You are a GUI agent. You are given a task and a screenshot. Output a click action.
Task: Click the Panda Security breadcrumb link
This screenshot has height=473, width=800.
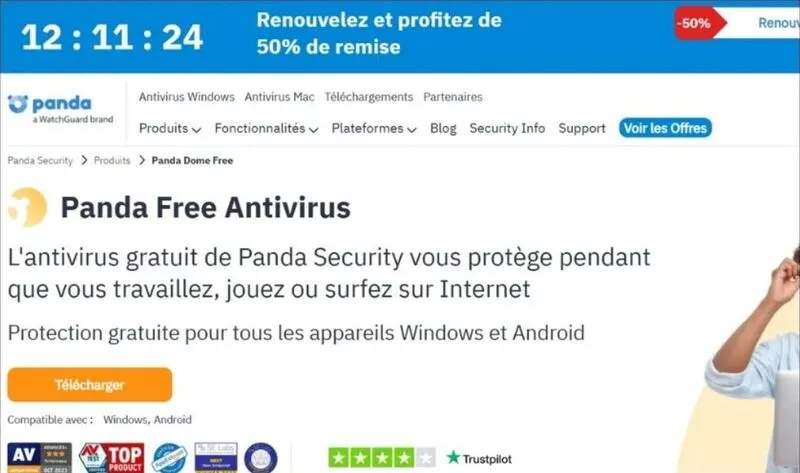40,161
